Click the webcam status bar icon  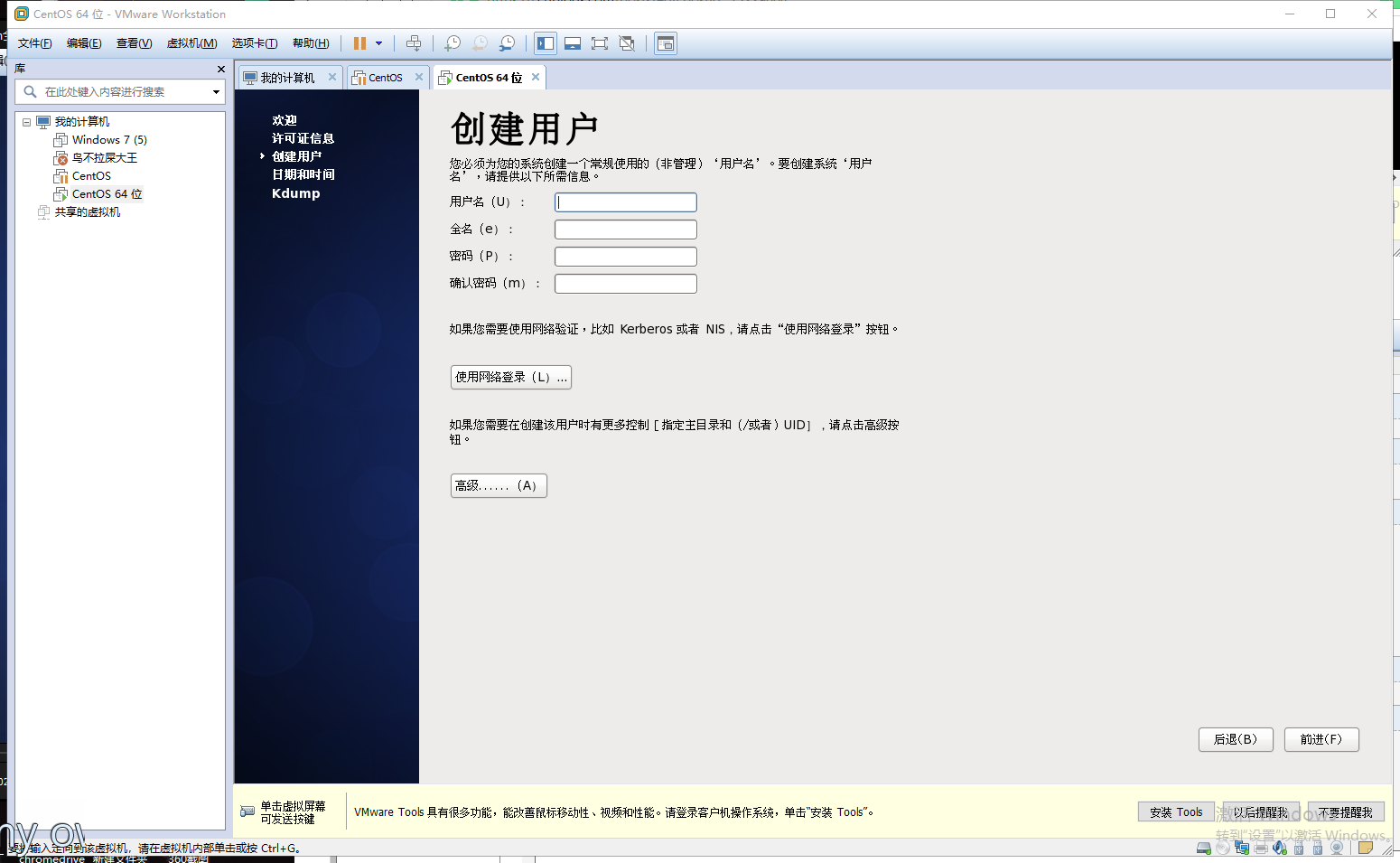[1337, 848]
